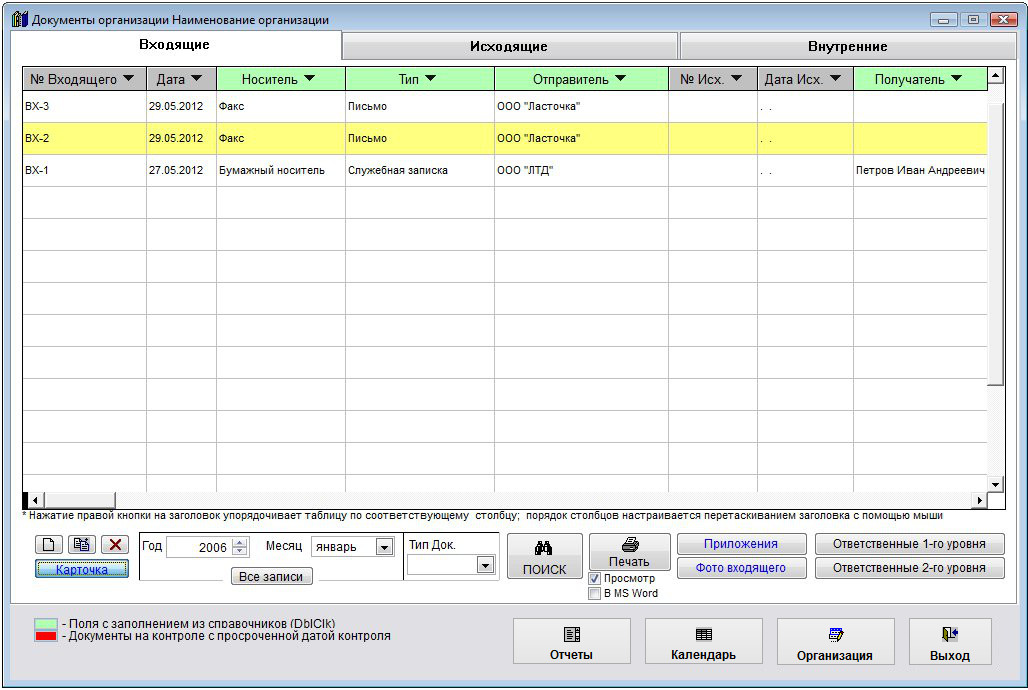The width and height of the screenshot is (1028, 690).
Task: Click the vertical scrollbar down arrow
Action: (x=996, y=485)
